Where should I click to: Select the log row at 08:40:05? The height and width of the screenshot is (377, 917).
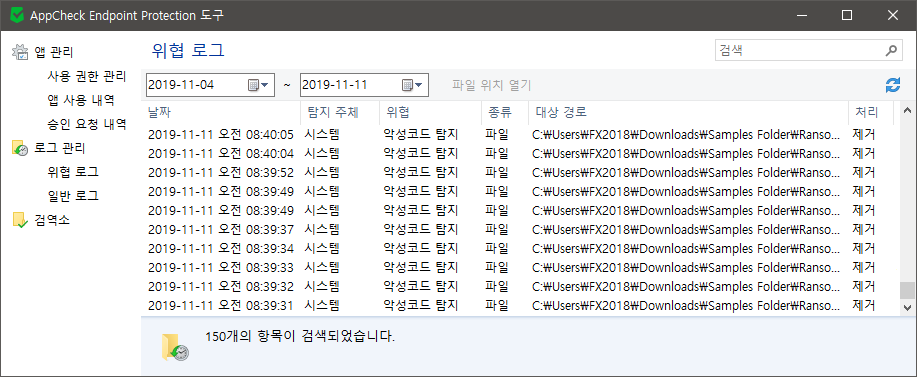pyautogui.click(x=520, y=135)
